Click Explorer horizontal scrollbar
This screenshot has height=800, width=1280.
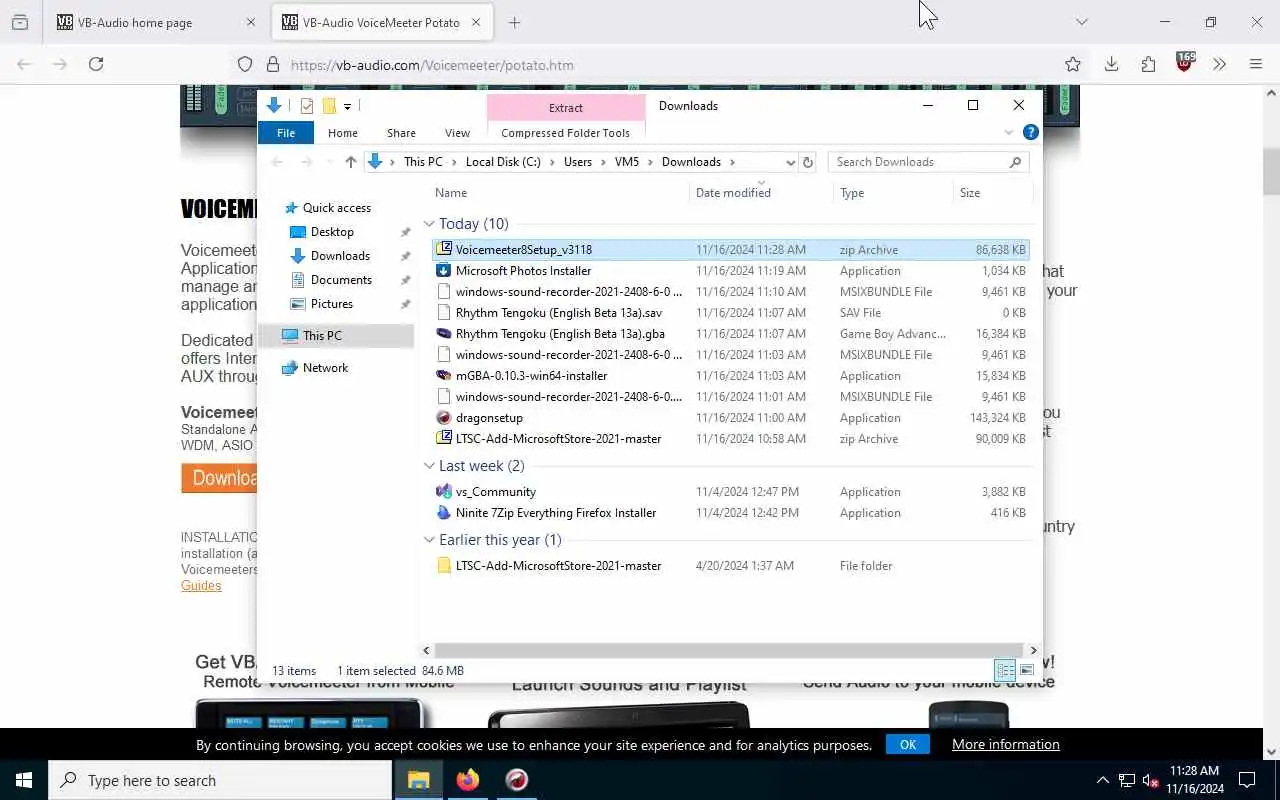coord(728,650)
